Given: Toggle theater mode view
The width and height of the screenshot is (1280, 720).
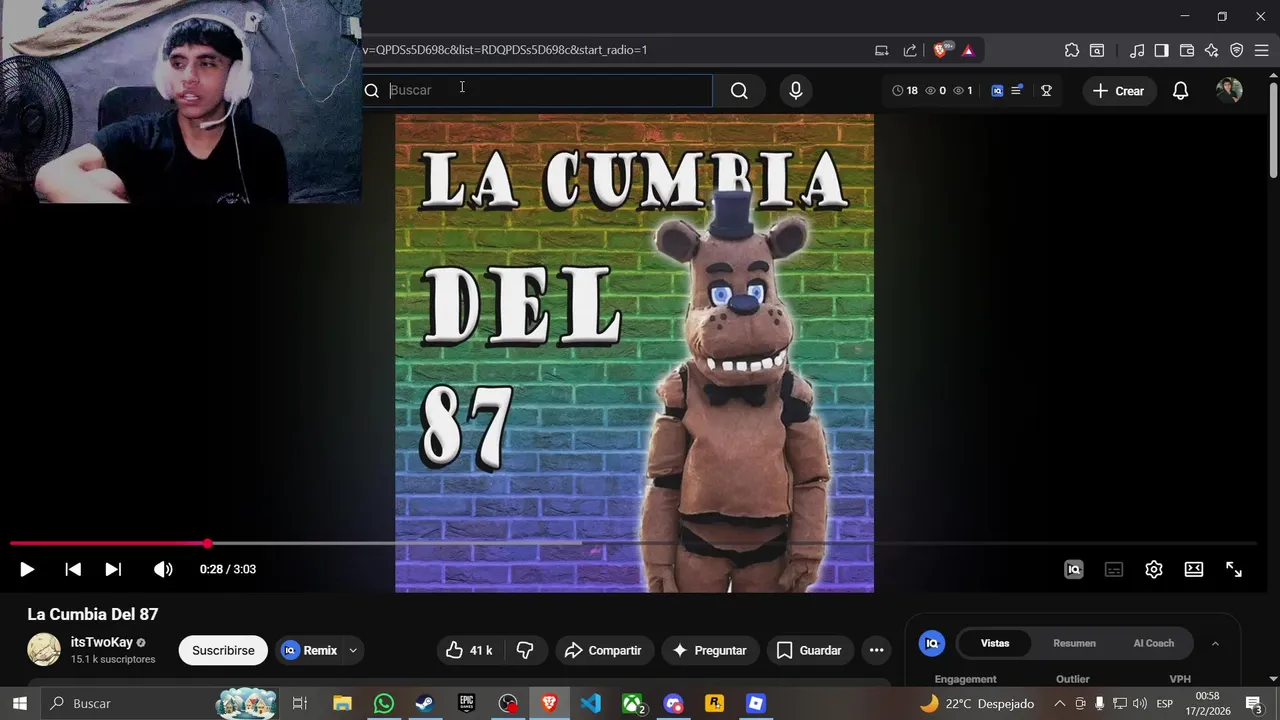Looking at the screenshot, I should (1194, 569).
